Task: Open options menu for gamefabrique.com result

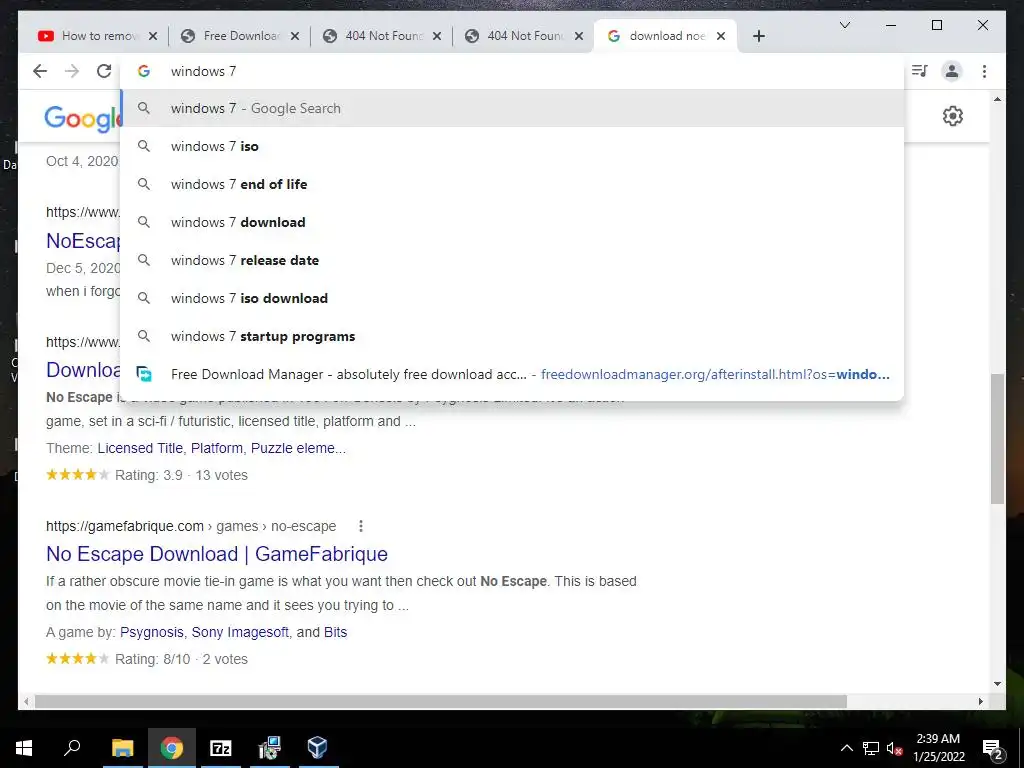Action: [x=360, y=526]
